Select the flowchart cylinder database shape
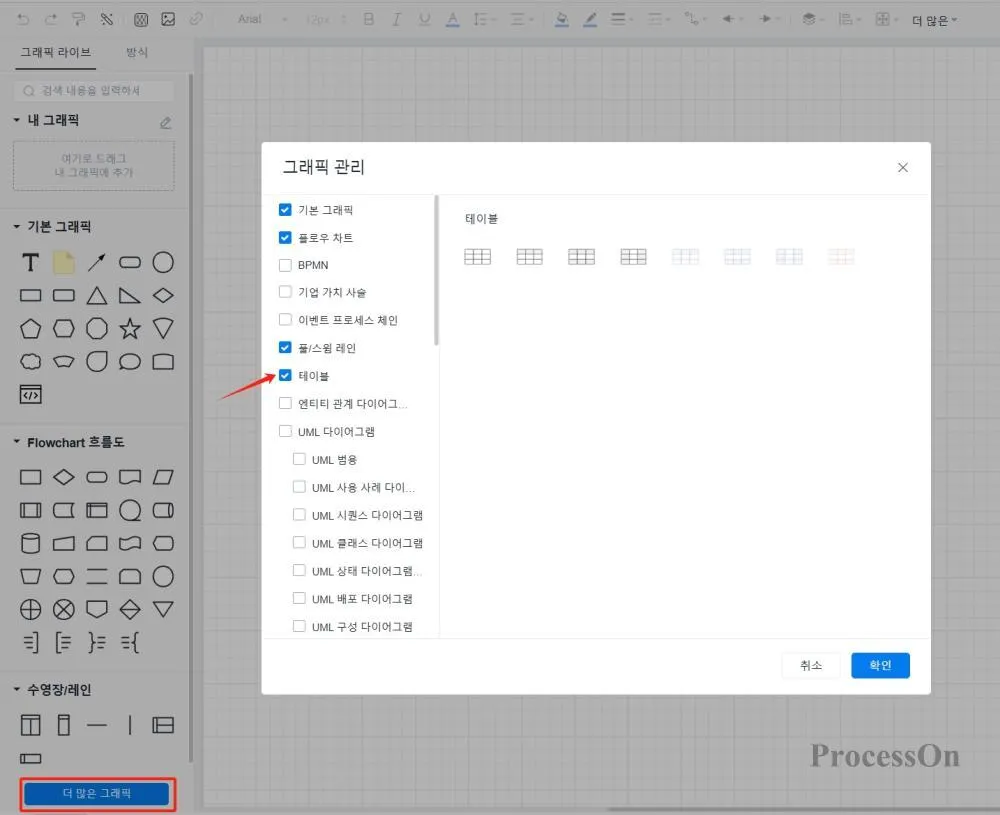Image resolution: width=1000 pixels, height=815 pixels. click(x=31, y=543)
